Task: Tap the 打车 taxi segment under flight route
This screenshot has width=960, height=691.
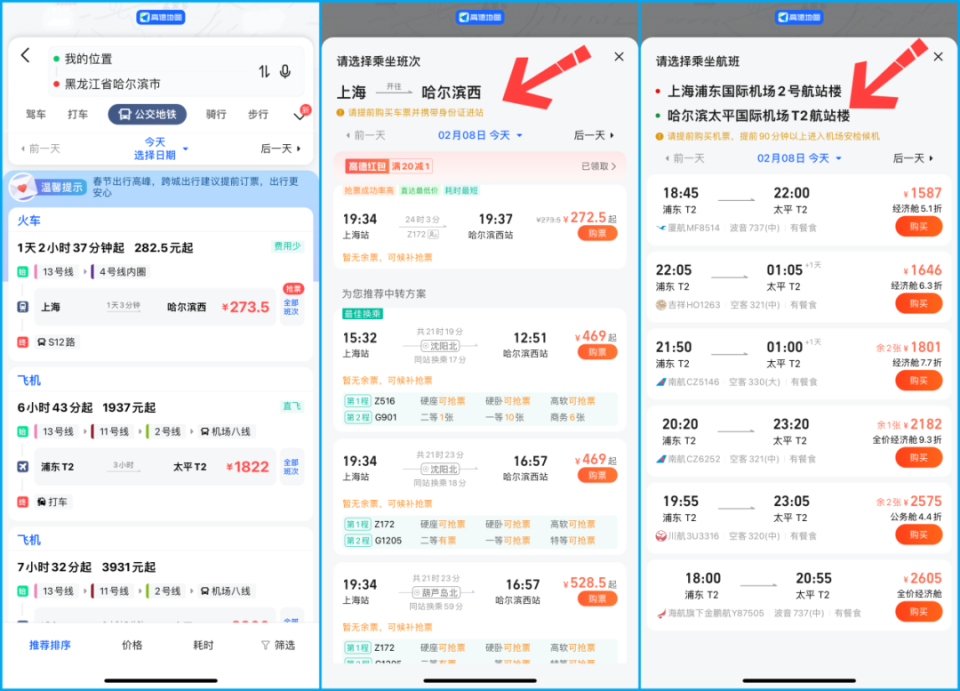Action: pos(52,502)
